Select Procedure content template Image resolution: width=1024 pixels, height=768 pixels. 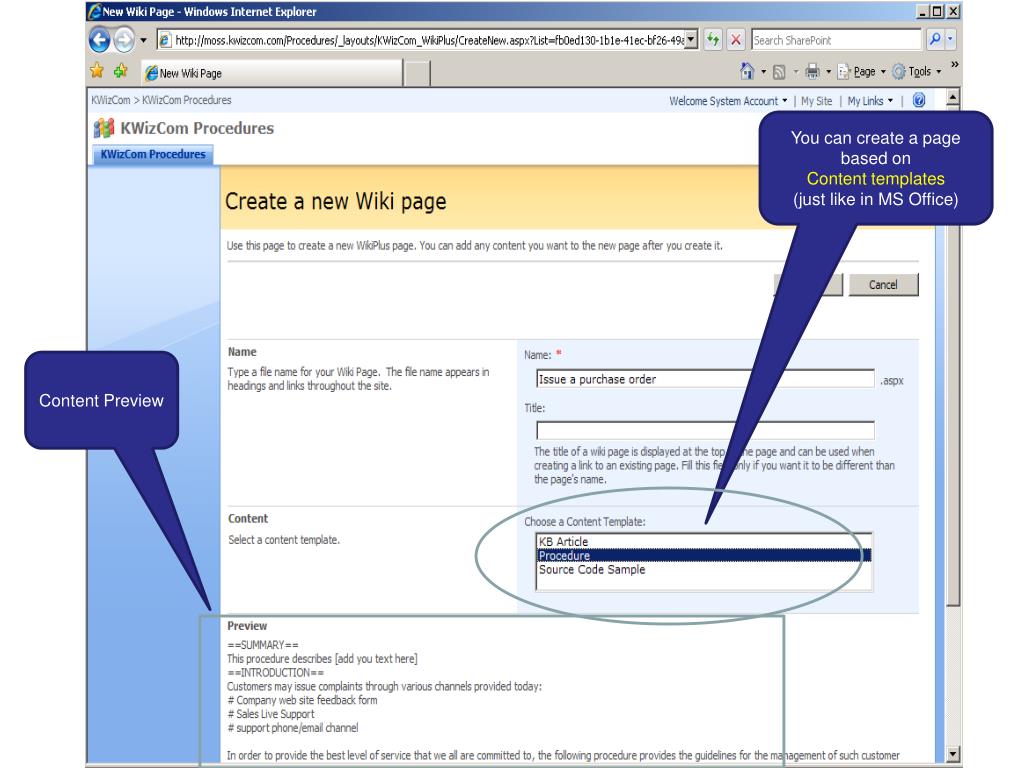(x=703, y=556)
